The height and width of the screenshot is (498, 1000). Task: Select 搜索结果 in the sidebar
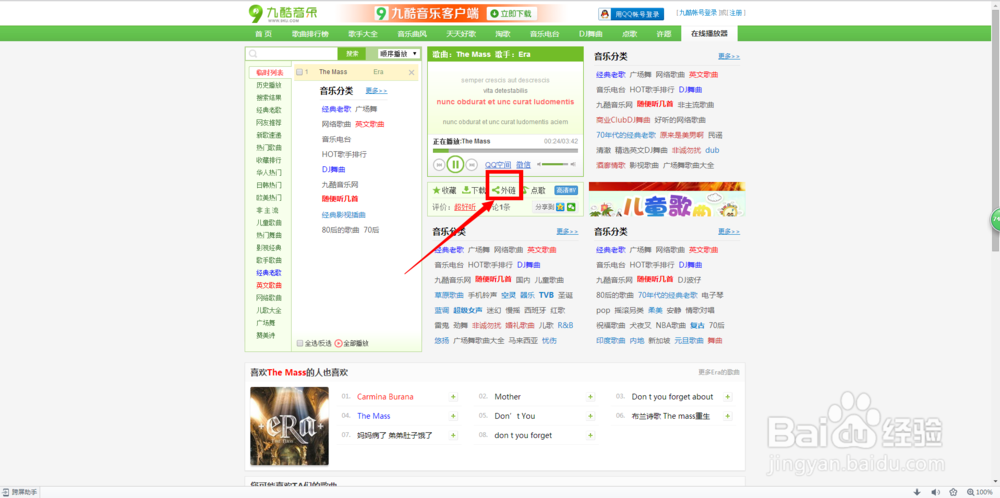(x=268, y=98)
